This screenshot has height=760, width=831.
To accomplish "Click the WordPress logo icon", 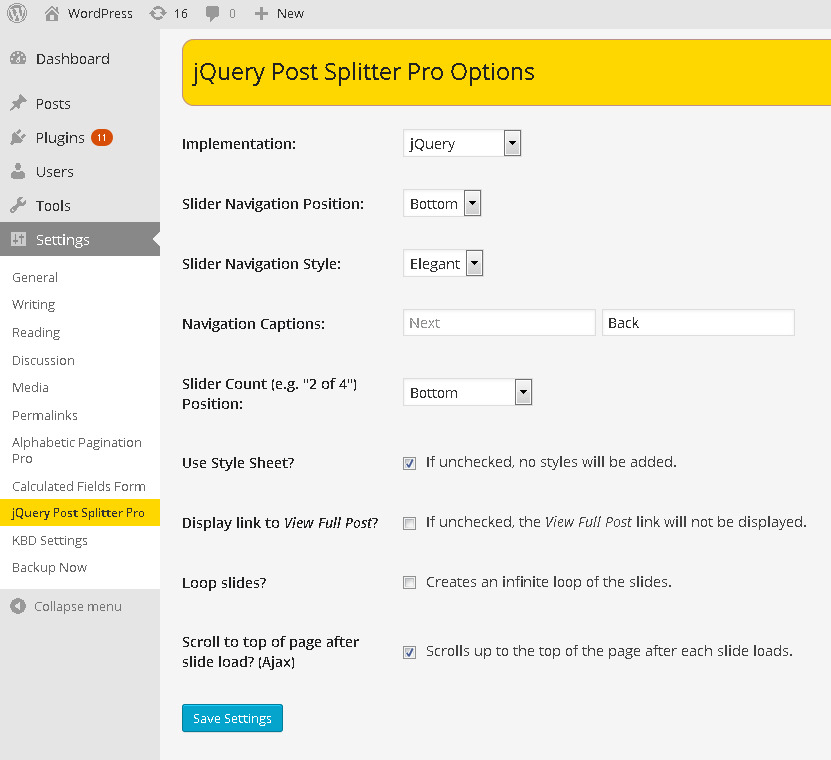I will coord(17,13).
